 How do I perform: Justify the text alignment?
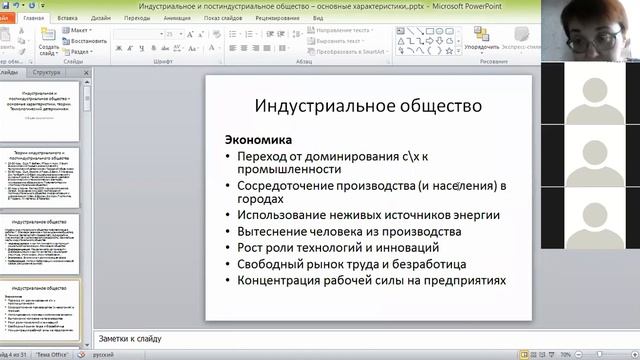267,49
